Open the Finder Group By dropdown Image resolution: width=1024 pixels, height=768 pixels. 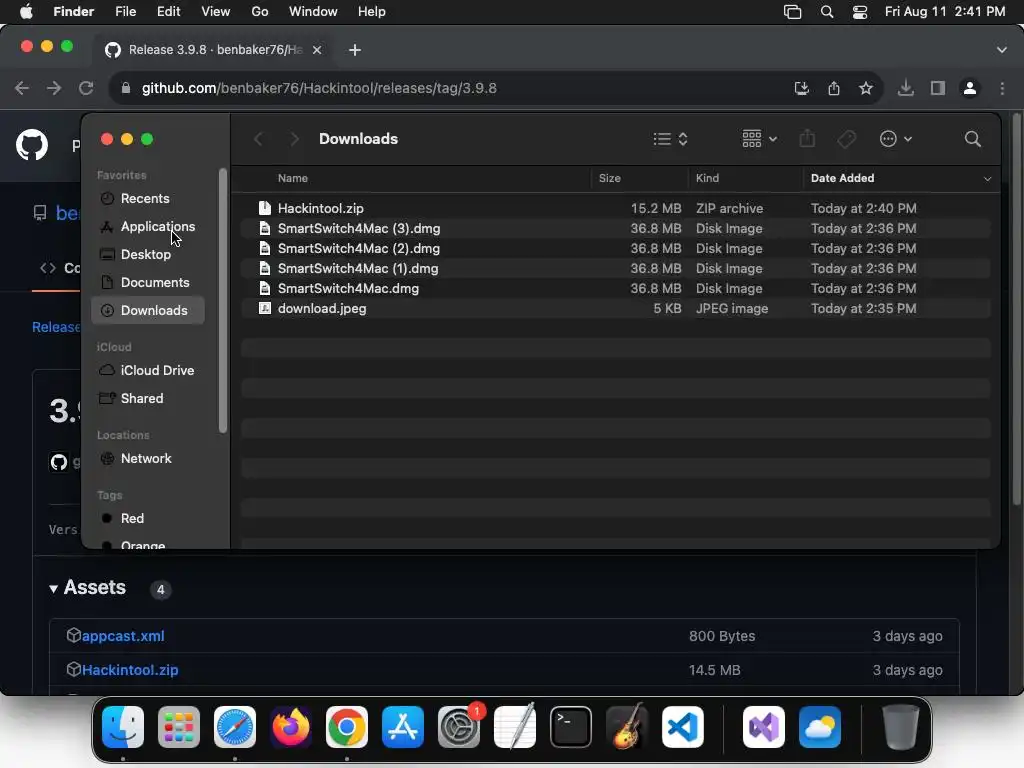(x=759, y=139)
